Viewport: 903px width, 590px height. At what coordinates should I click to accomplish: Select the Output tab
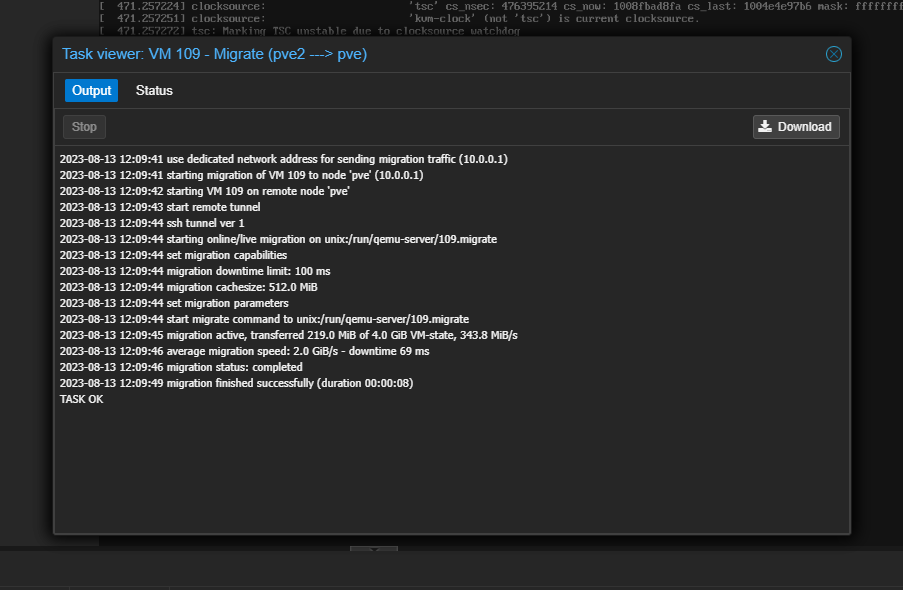91,91
